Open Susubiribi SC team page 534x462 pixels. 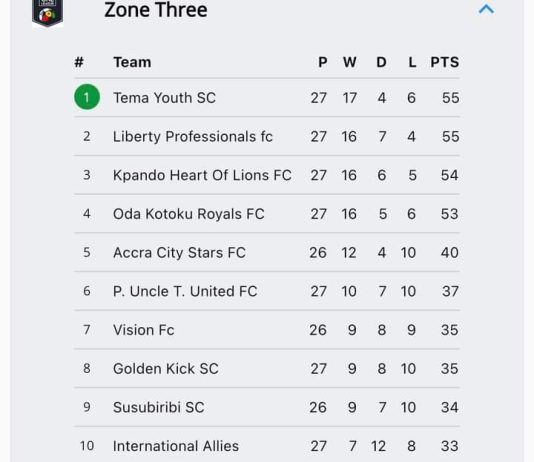click(x=159, y=407)
